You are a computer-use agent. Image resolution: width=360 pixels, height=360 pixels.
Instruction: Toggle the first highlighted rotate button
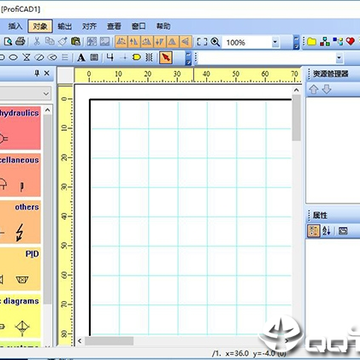click(x=122, y=42)
